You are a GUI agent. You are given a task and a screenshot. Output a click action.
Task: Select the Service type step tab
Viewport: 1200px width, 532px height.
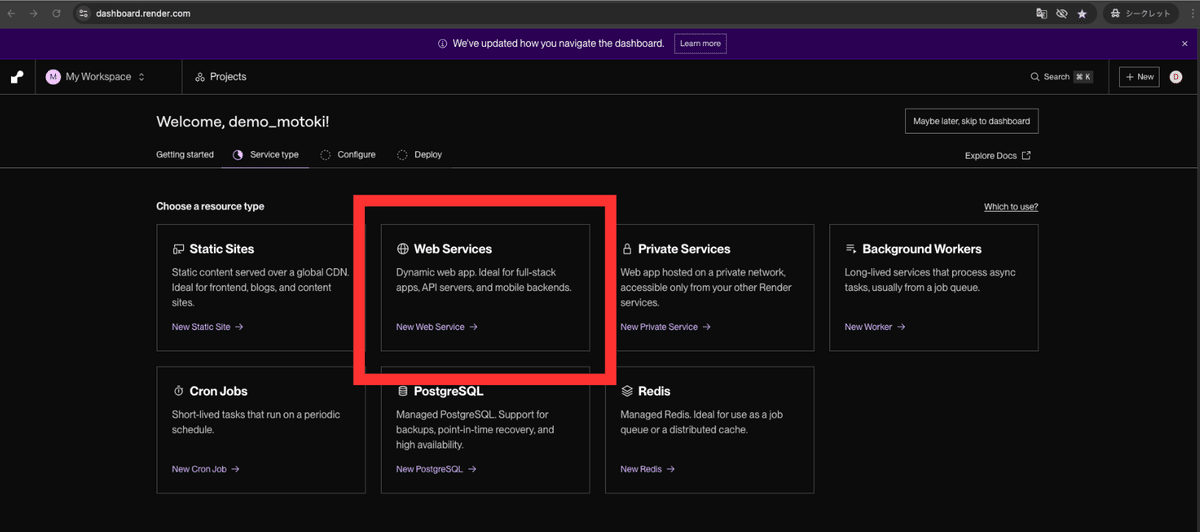tap(266, 155)
